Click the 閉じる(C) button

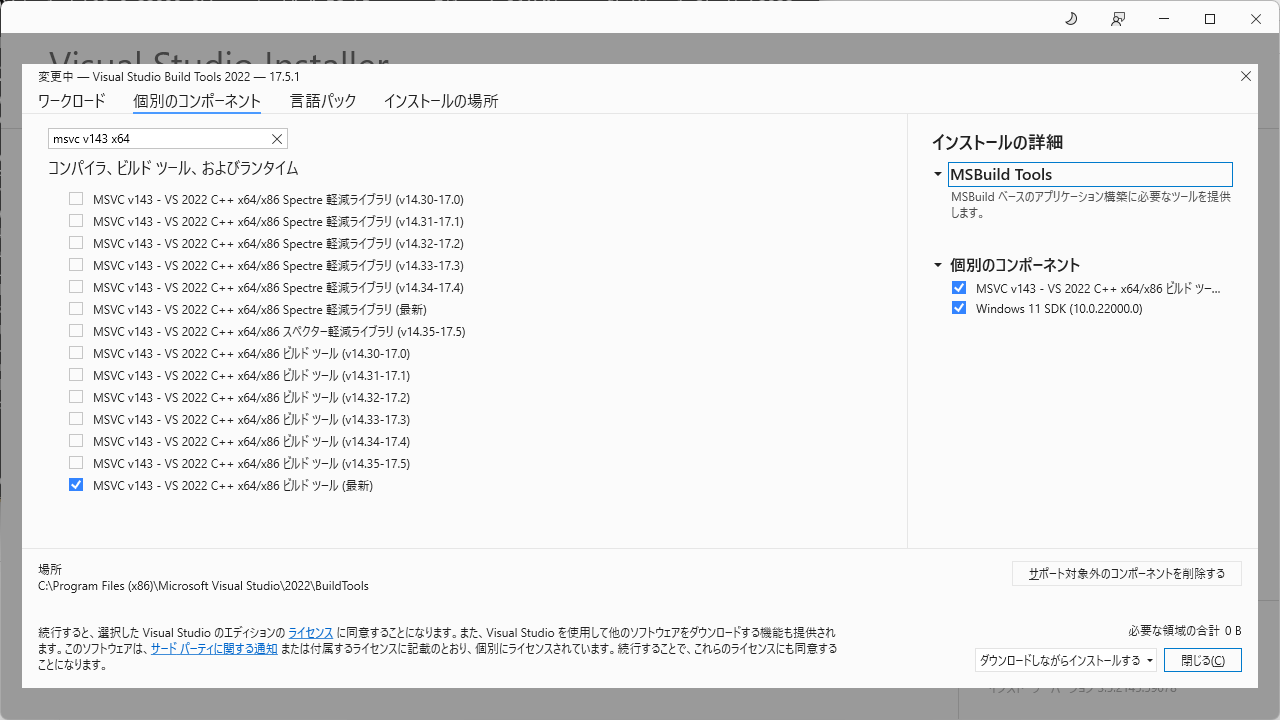pos(1203,660)
